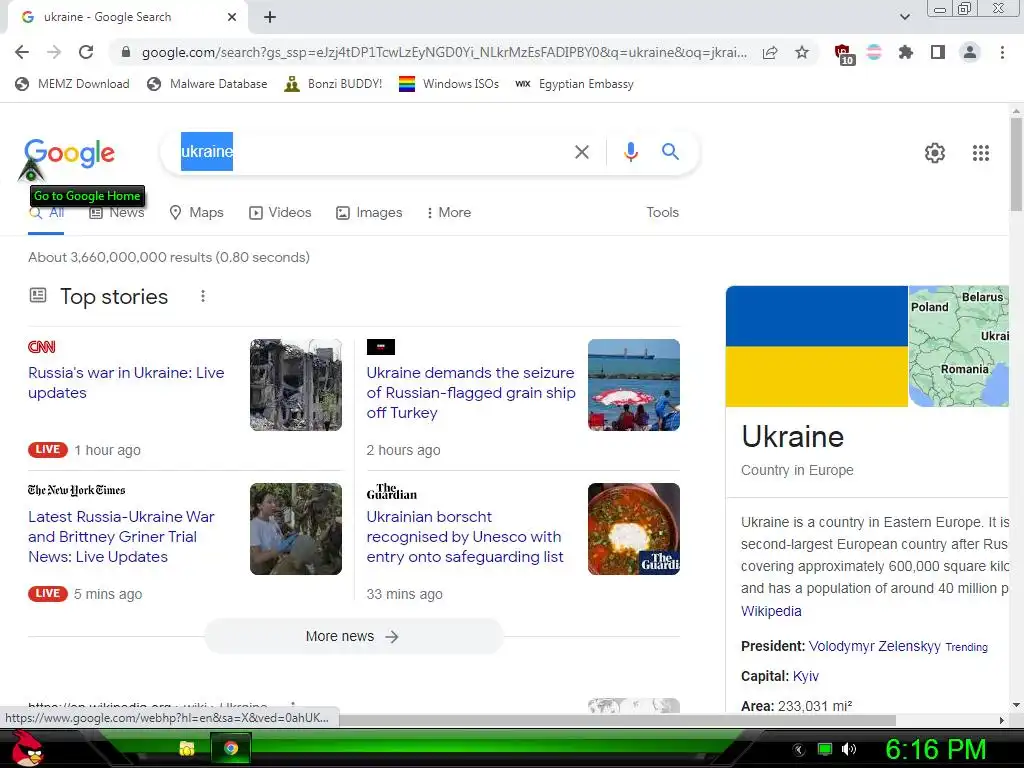
Task: Open Chrome's three-dot menu
Action: tap(1002, 52)
